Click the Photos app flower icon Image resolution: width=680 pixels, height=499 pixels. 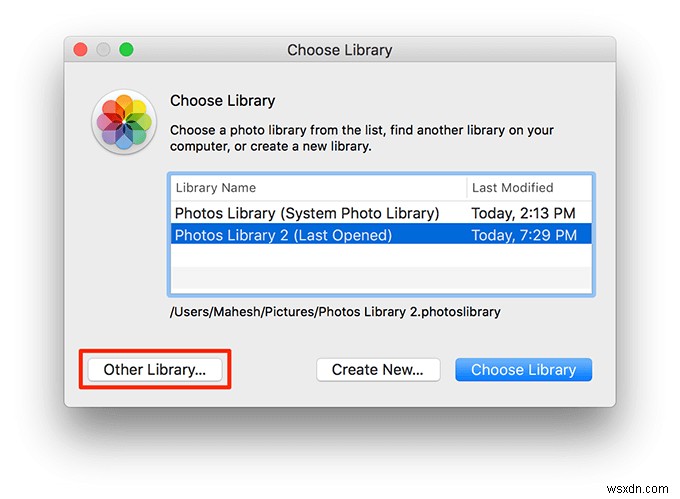coord(124,122)
